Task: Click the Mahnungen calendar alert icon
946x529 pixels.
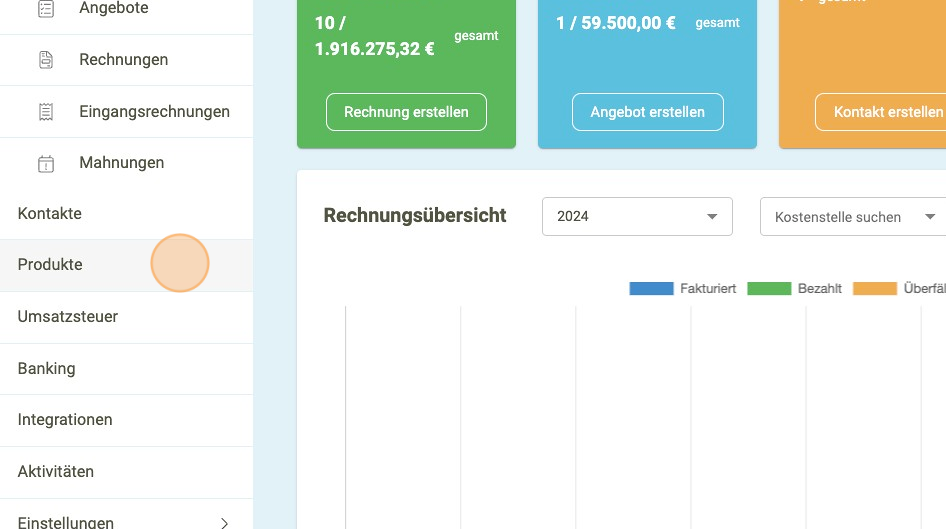Action: [46, 163]
